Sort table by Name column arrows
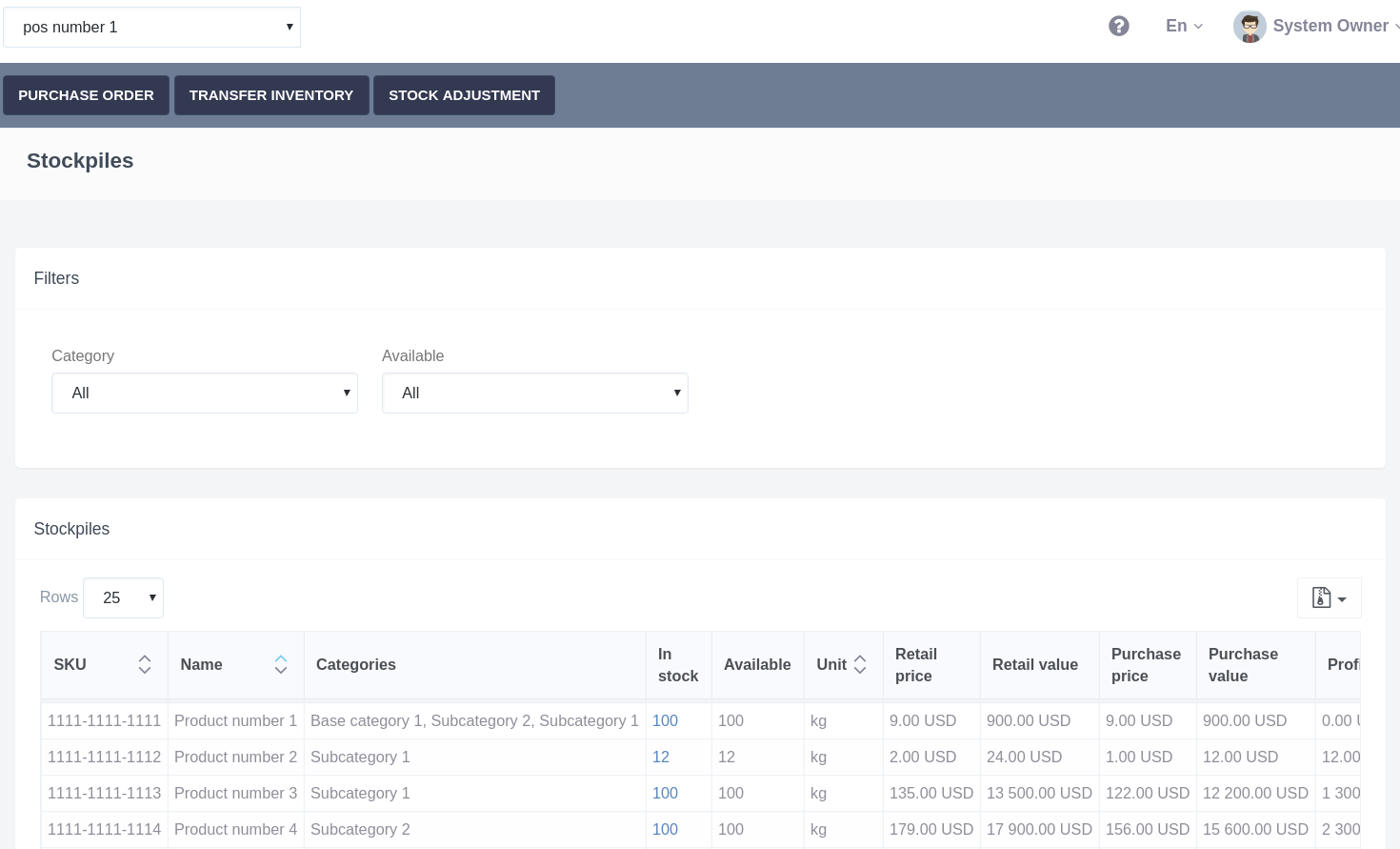The width and height of the screenshot is (1400, 849). click(x=281, y=664)
